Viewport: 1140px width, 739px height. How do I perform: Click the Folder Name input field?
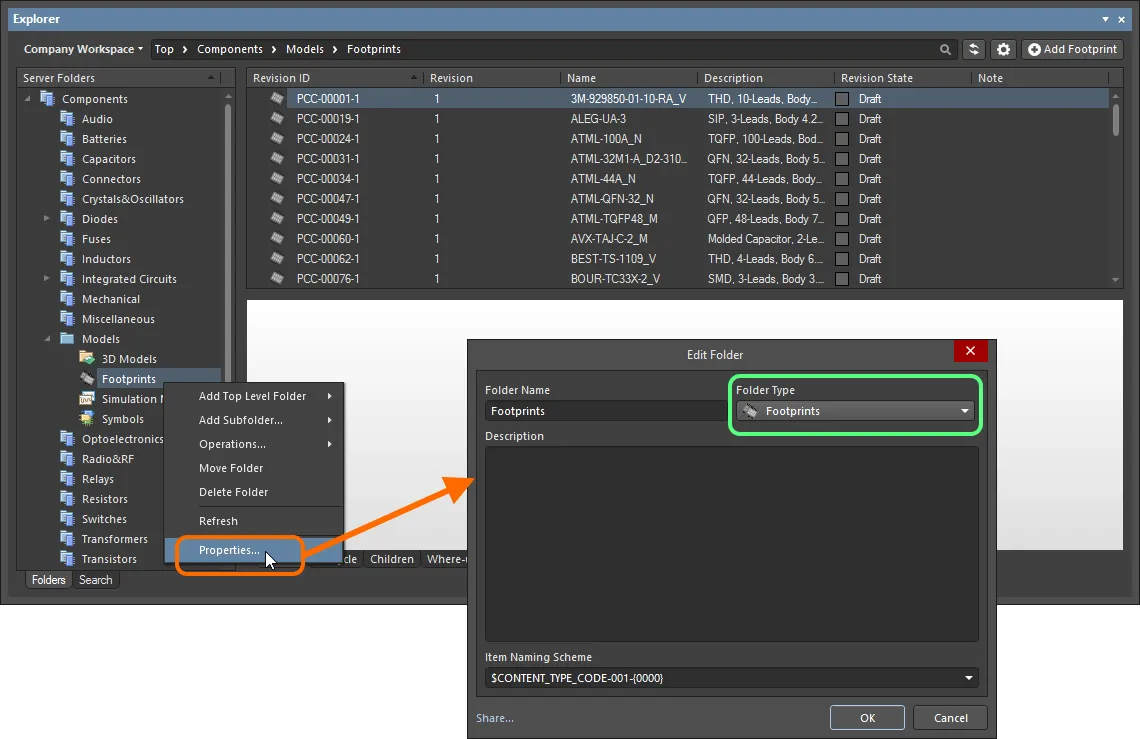pyautogui.click(x=605, y=411)
